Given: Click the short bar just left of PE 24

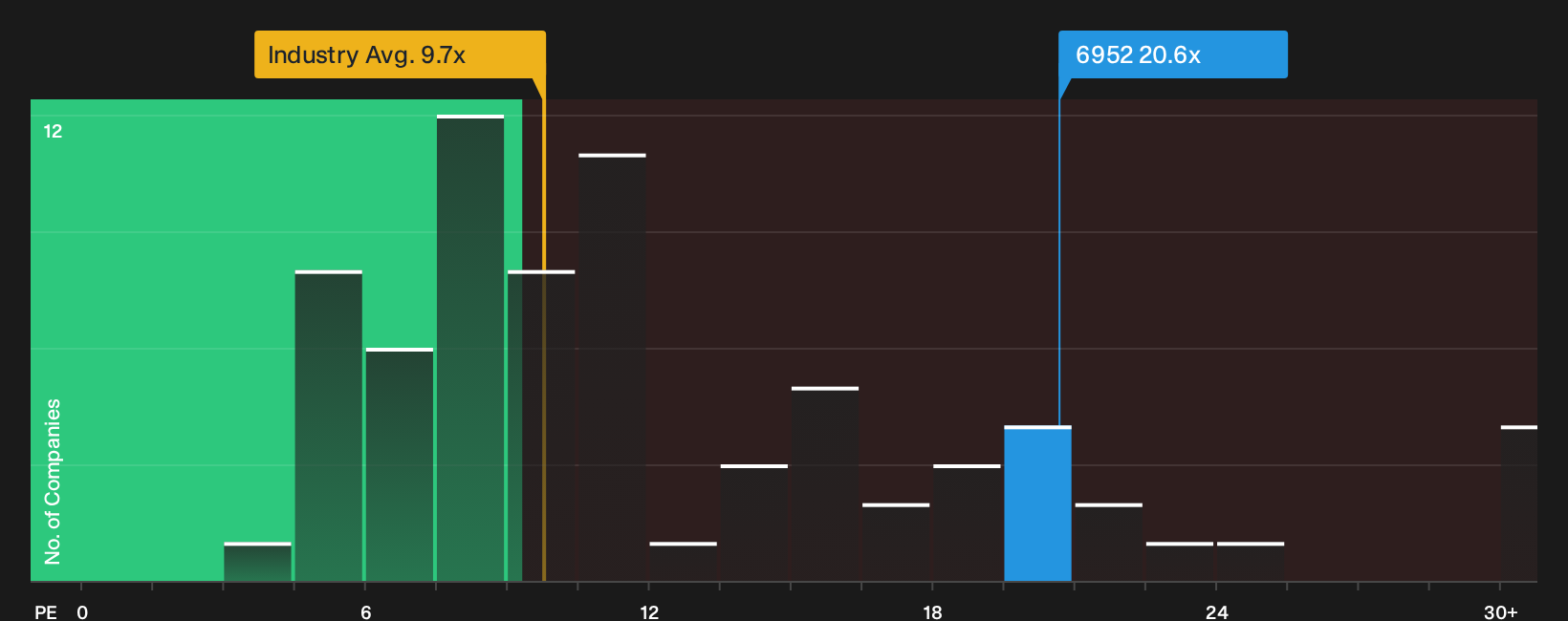Looking at the screenshot, I should [1180, 562].
